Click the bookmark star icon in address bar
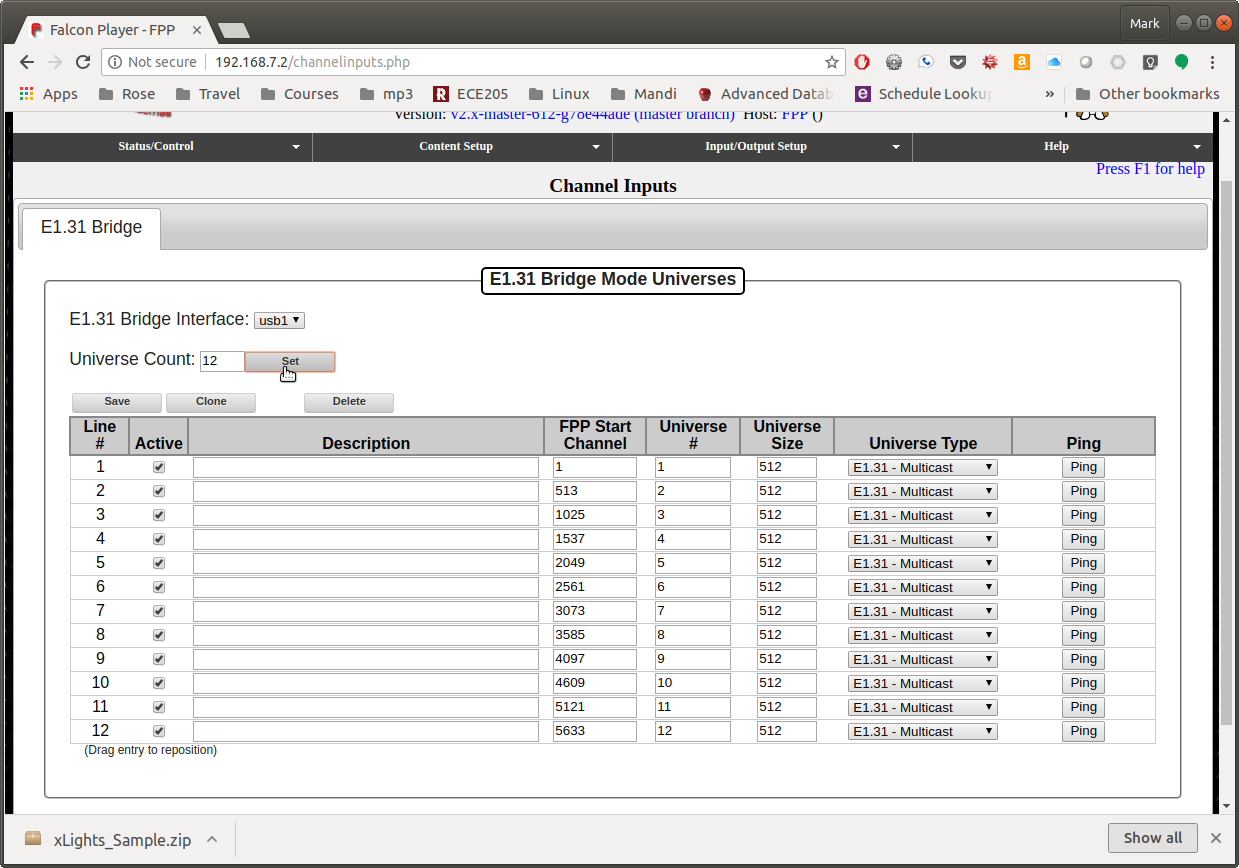 [x=831, y=62]
